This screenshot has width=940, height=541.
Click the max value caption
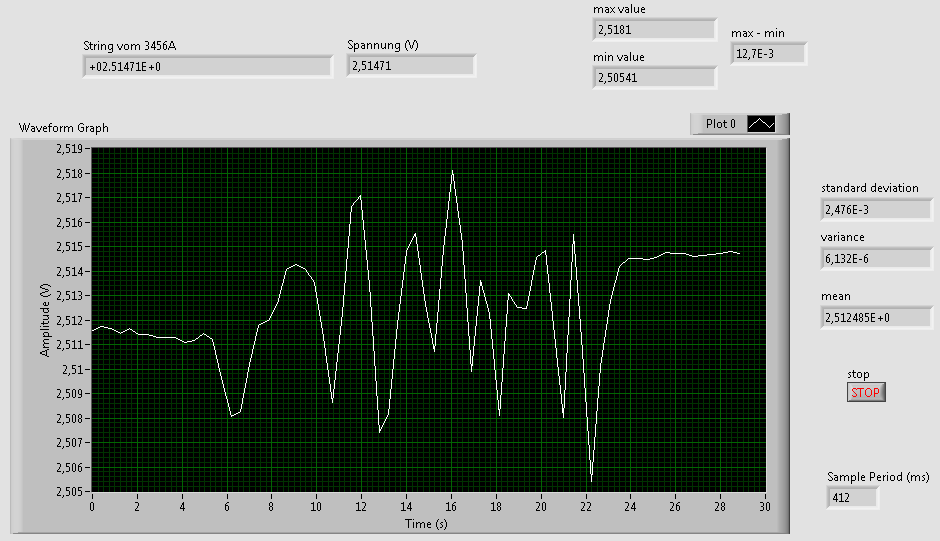pyautogui.click(x=619, y=9)
